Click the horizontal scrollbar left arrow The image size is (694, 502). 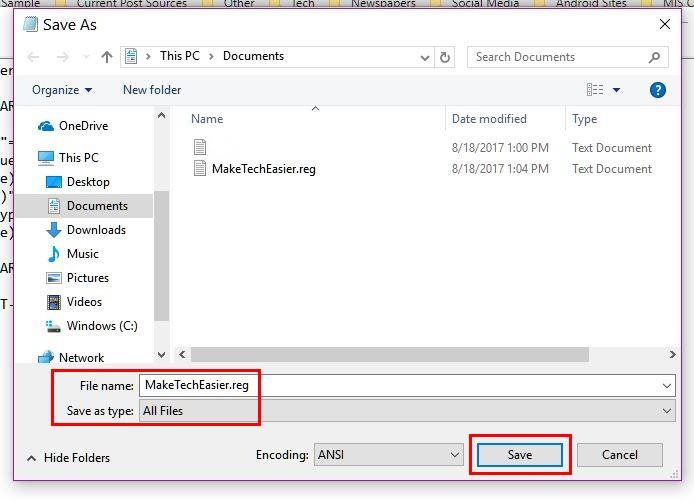182,354
